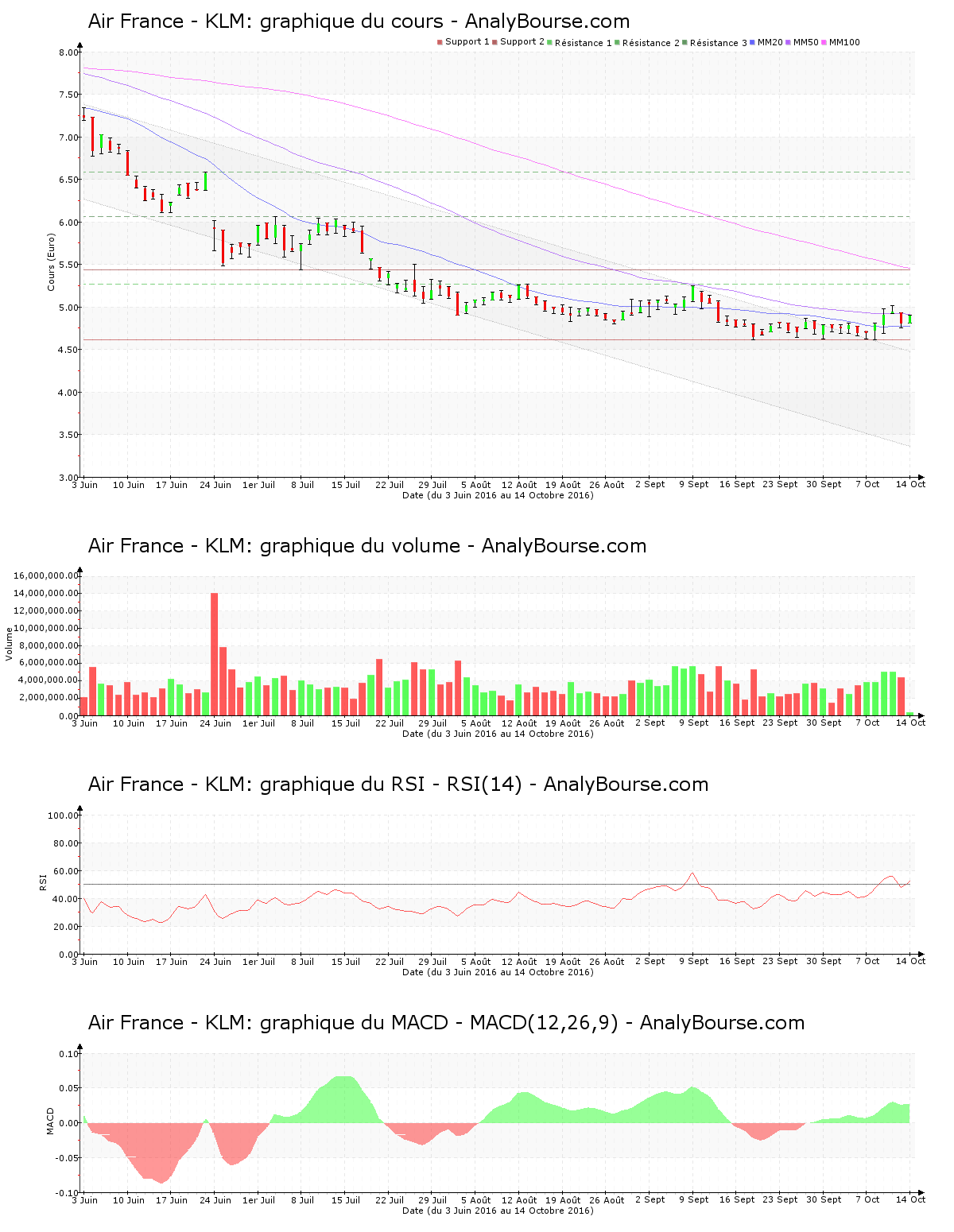Screen dimensions: 954x1232
Task: Click the 4.50 price axis value
Action: click(x=68, y=351)
